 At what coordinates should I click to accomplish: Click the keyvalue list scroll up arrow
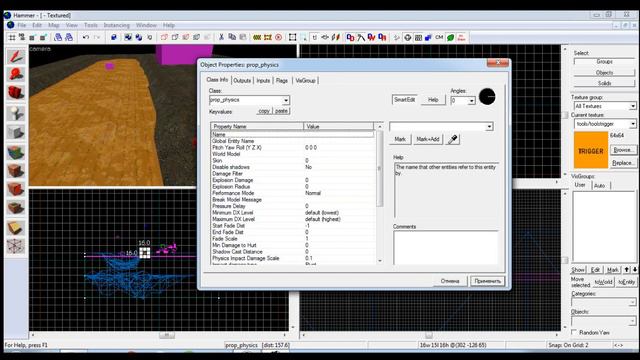coord(380,127)
